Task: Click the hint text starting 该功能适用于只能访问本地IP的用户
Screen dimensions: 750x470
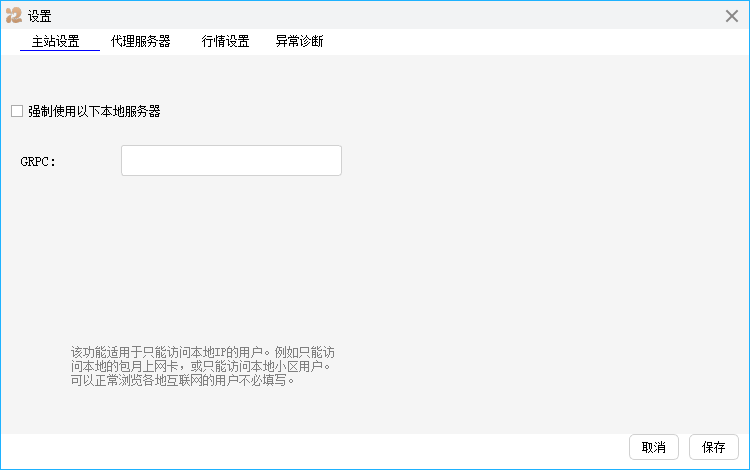Action: (x=203, y=366)
